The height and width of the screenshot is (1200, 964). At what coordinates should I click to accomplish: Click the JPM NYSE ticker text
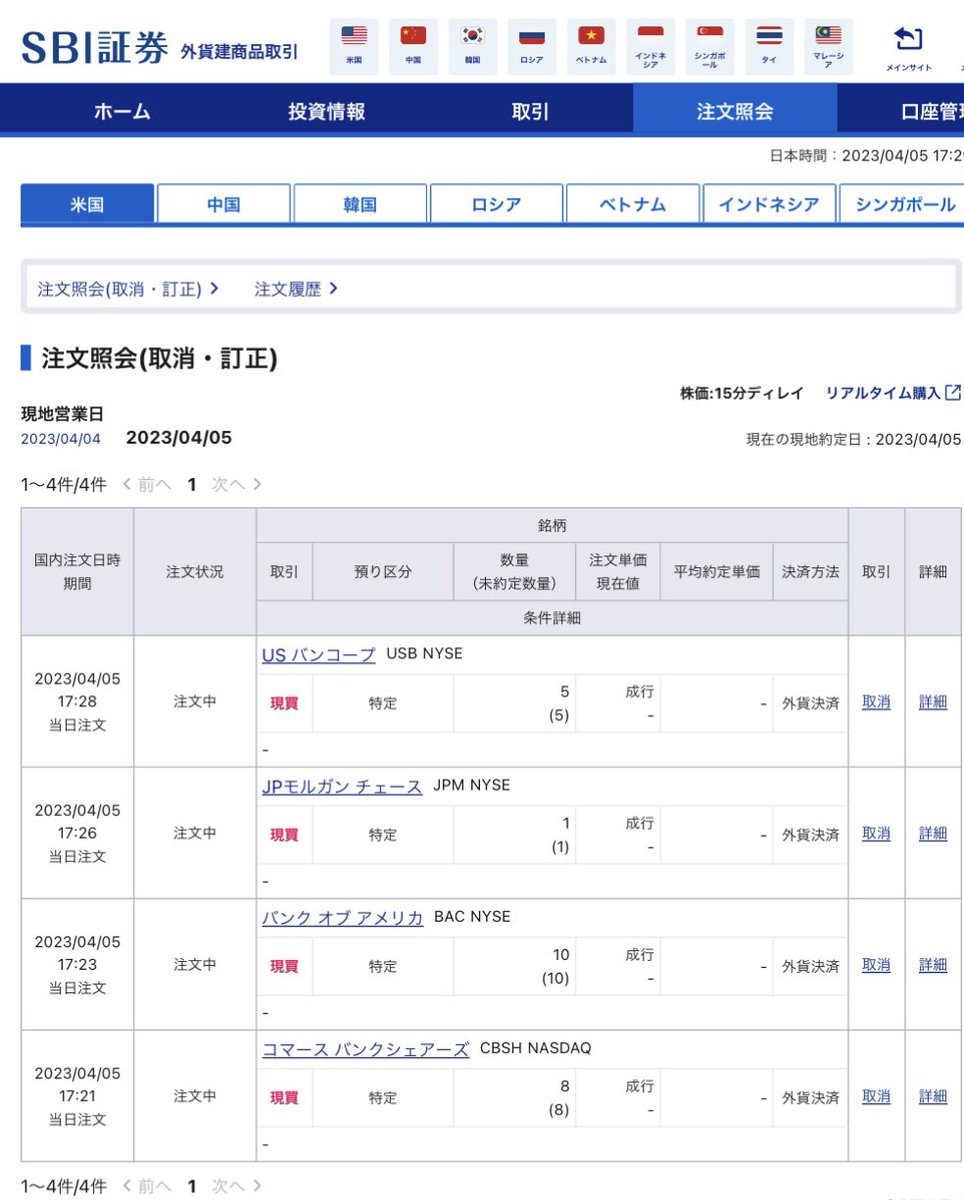[x=471, y=785]
